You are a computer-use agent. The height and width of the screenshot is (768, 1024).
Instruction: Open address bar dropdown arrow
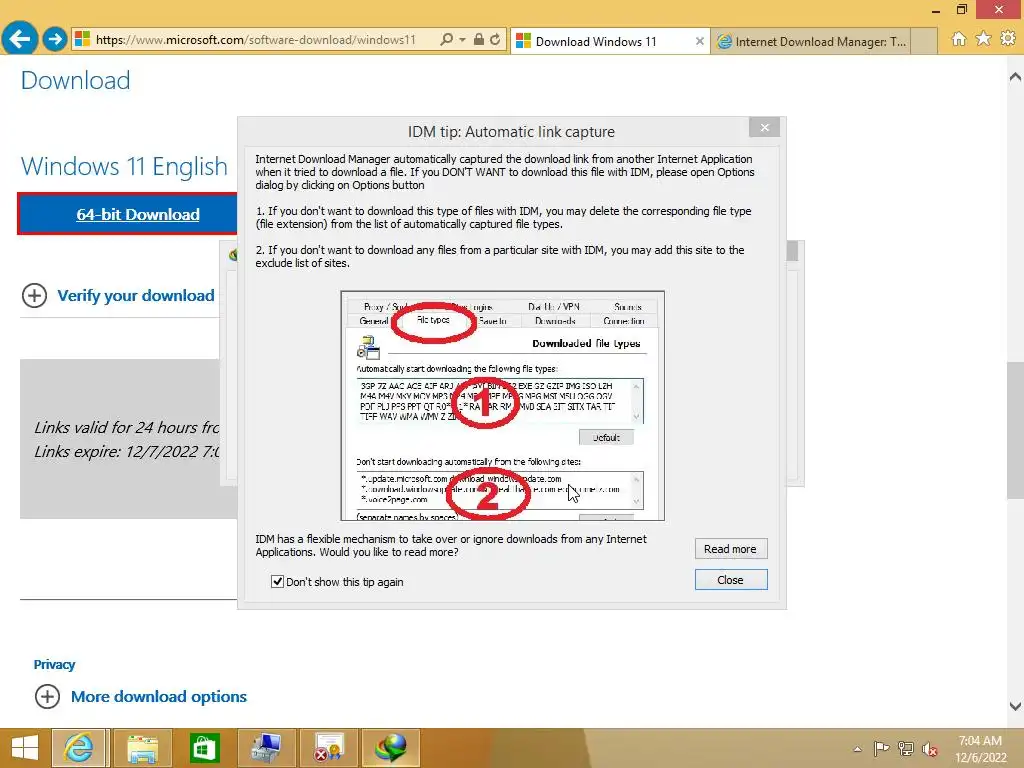point(462,40)
